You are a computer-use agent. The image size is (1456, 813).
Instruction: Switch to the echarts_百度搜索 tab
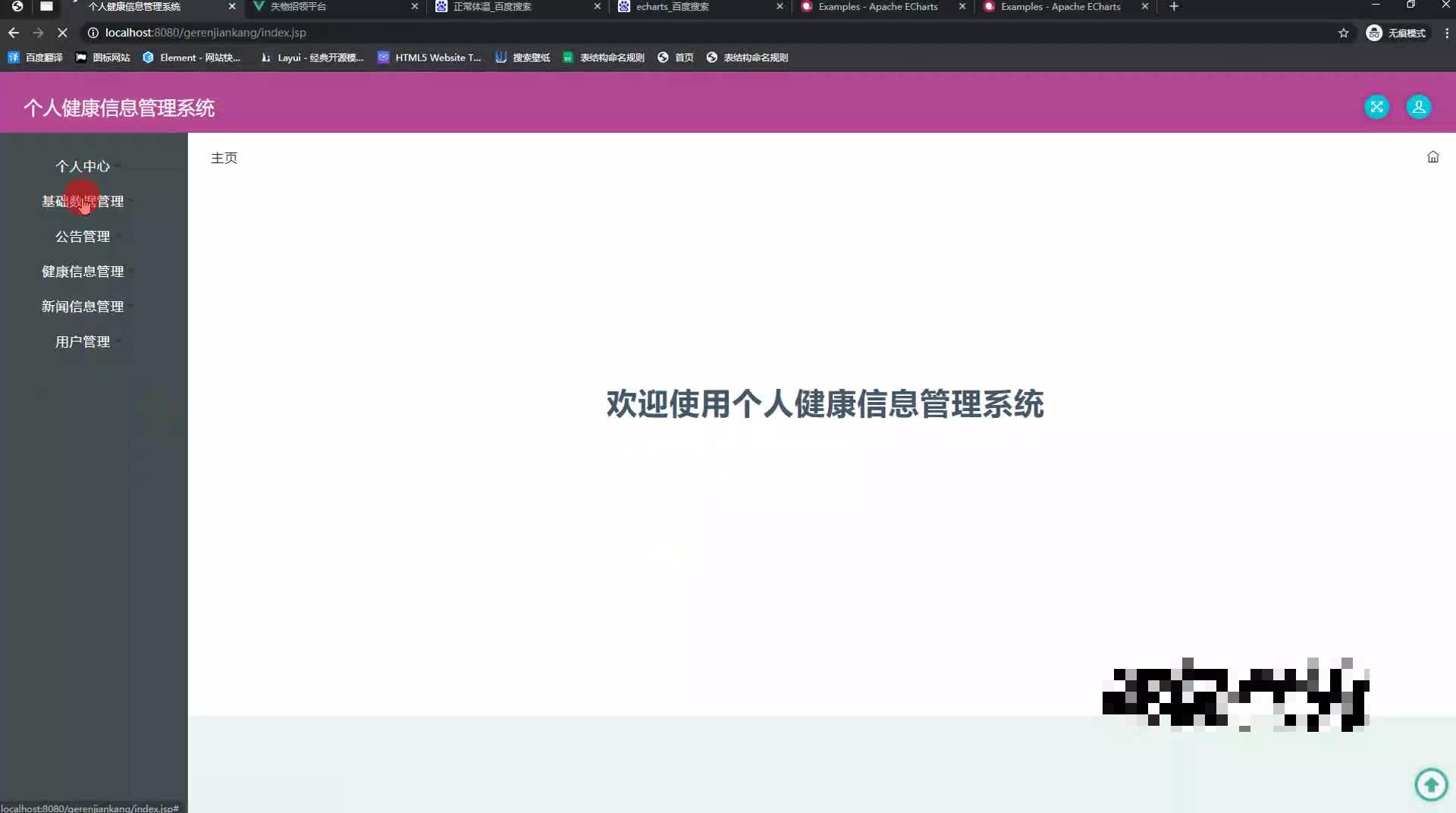click(701, 7)
